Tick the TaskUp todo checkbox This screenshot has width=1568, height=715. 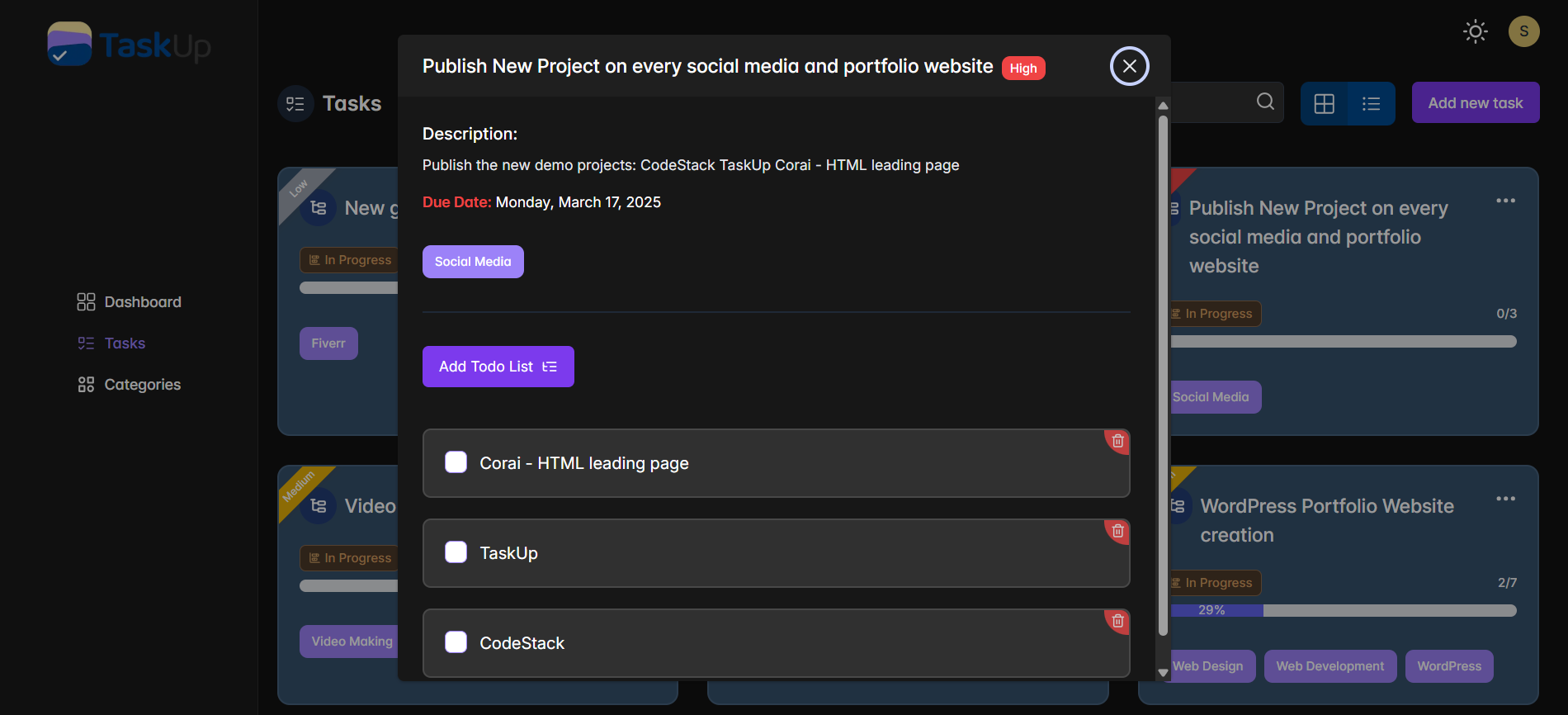click(x=456, y=552)
